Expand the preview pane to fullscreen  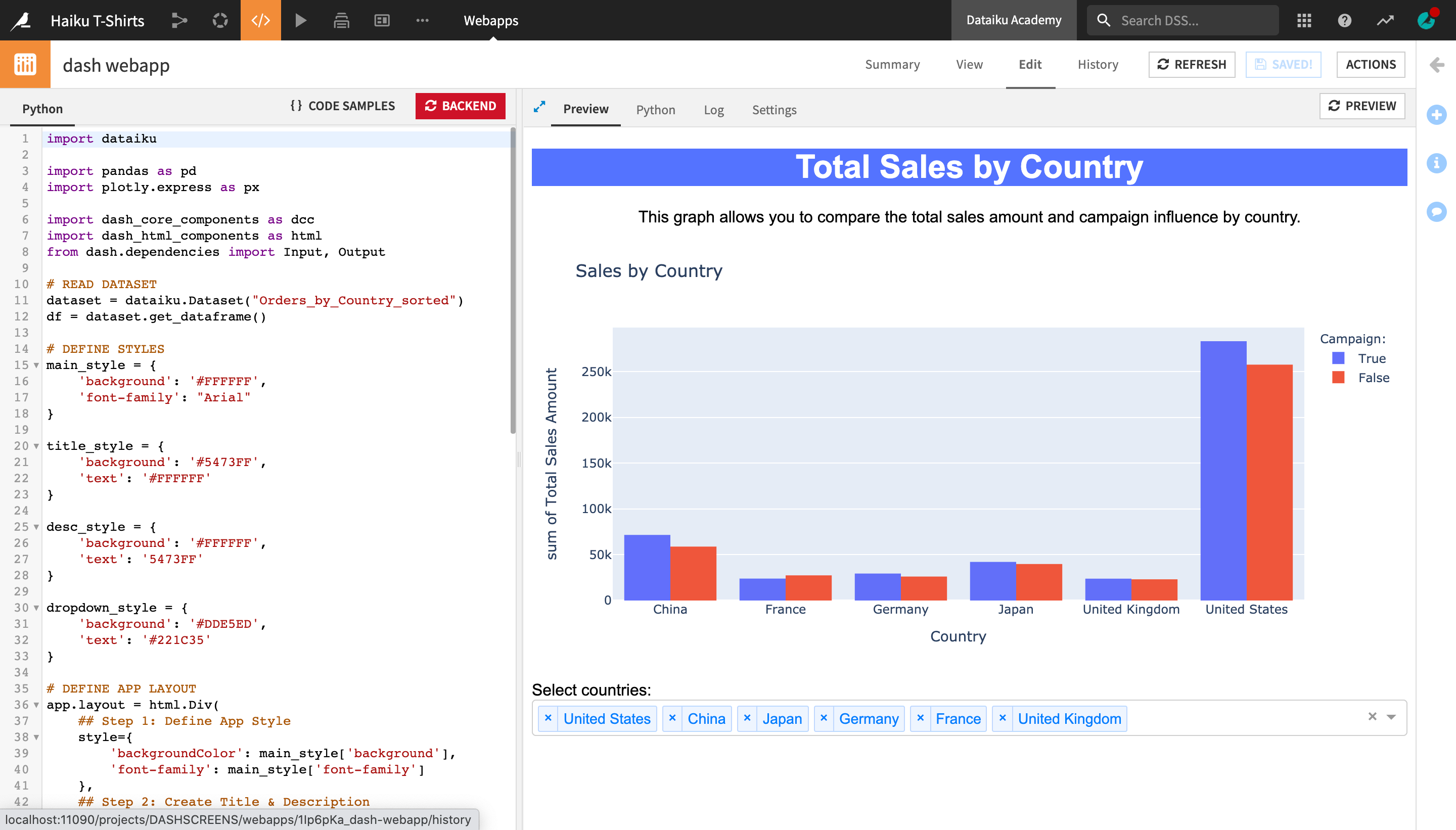point(539,107)
